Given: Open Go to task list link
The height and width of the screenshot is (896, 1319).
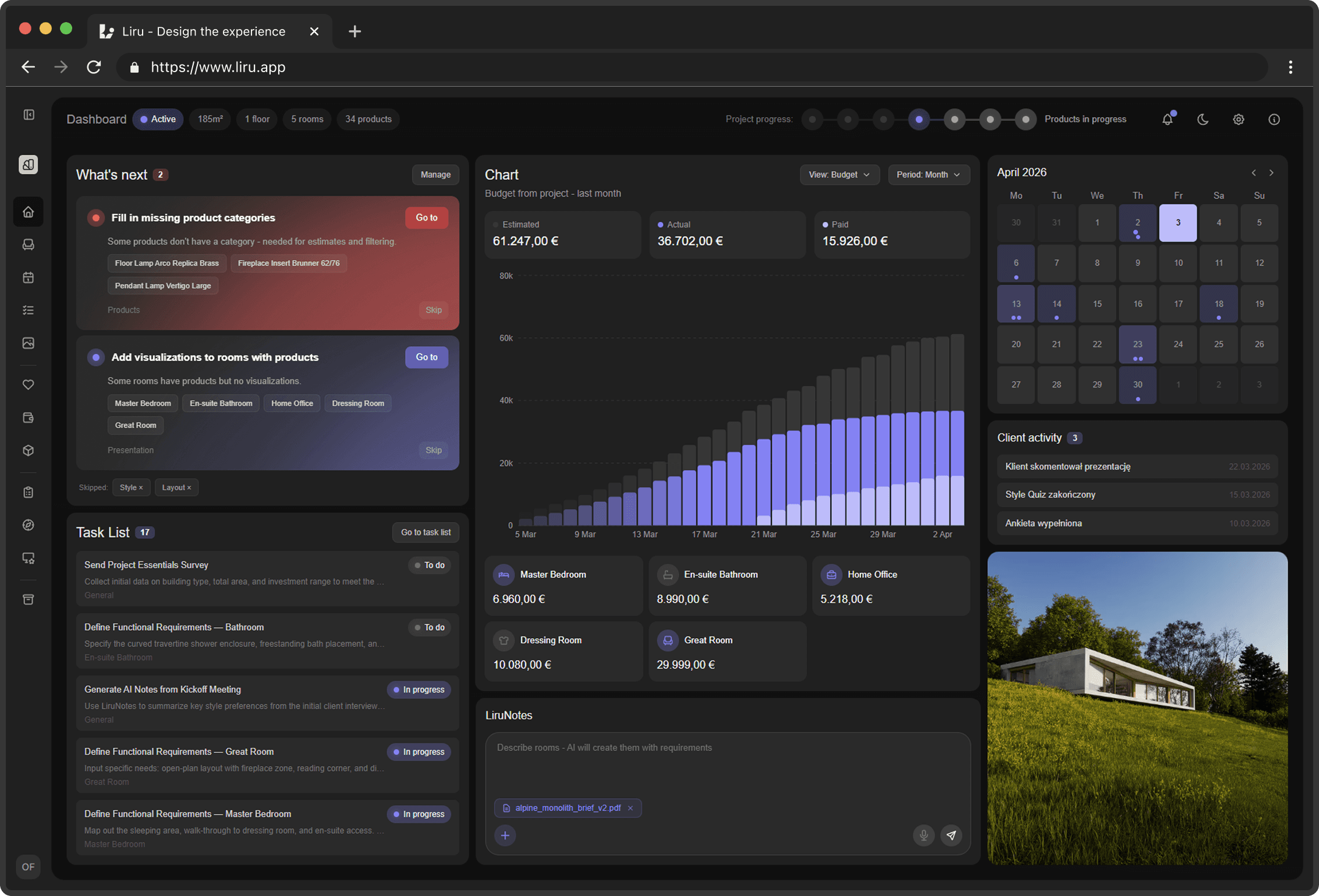Looking at the screenshot, I should click(x=426, y=532).
